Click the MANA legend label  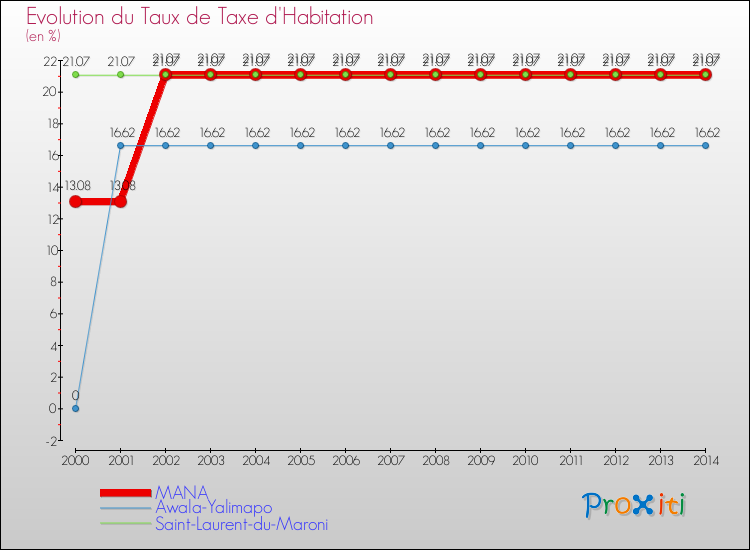coord(182,492)
